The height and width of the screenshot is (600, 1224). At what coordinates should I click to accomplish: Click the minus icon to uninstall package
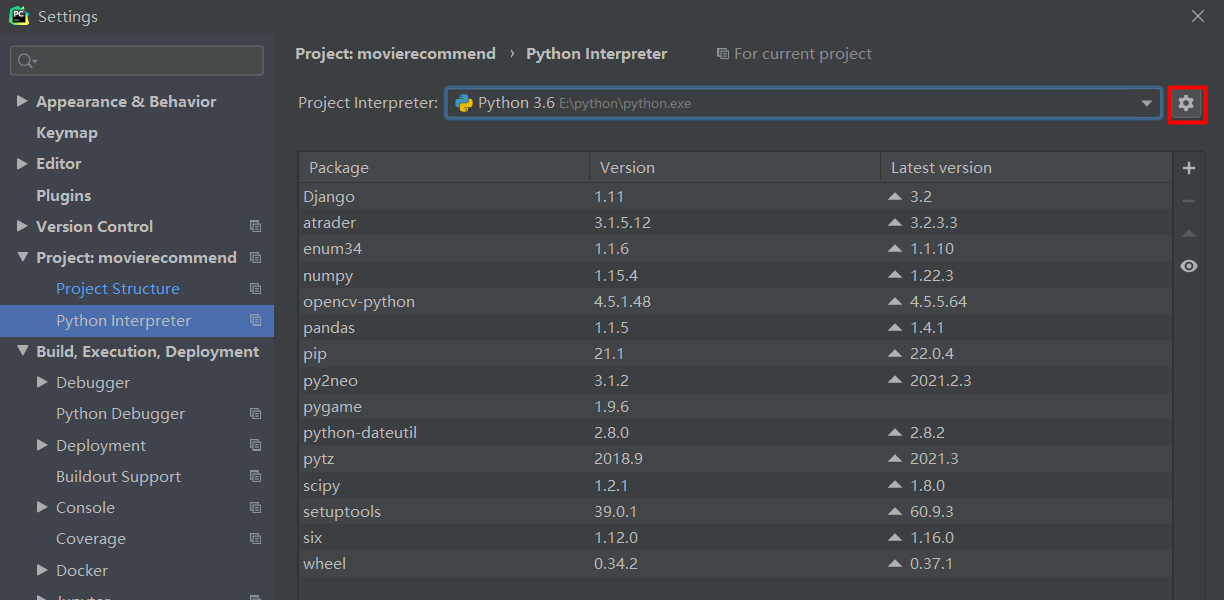[x=1189, y=201]
